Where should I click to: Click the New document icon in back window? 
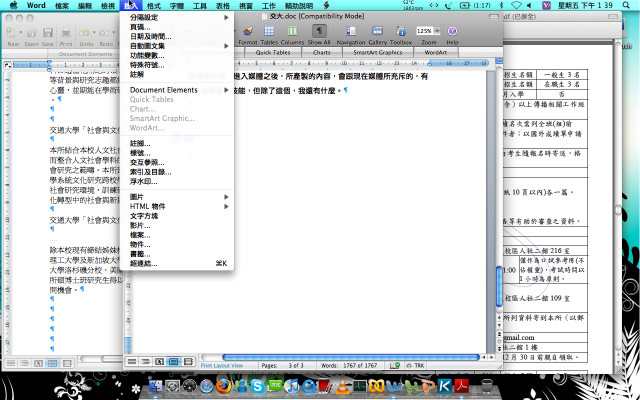tap(12, 33)
